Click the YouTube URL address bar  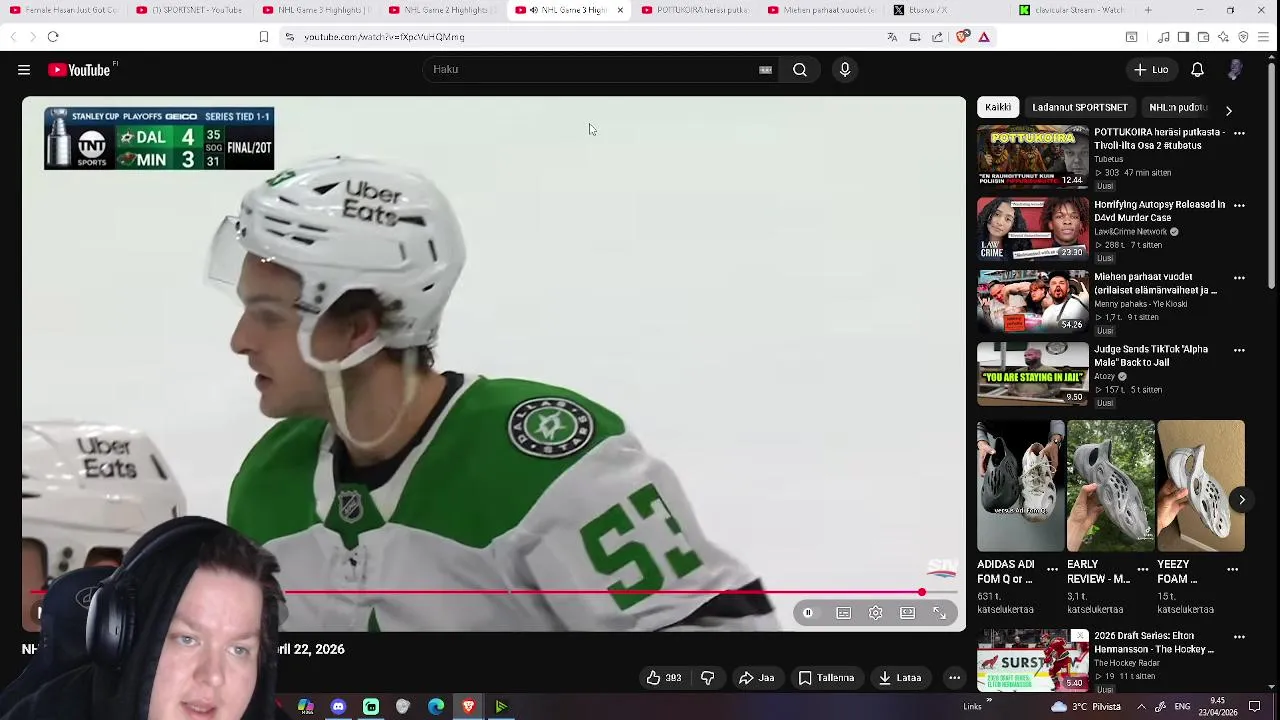590,37
